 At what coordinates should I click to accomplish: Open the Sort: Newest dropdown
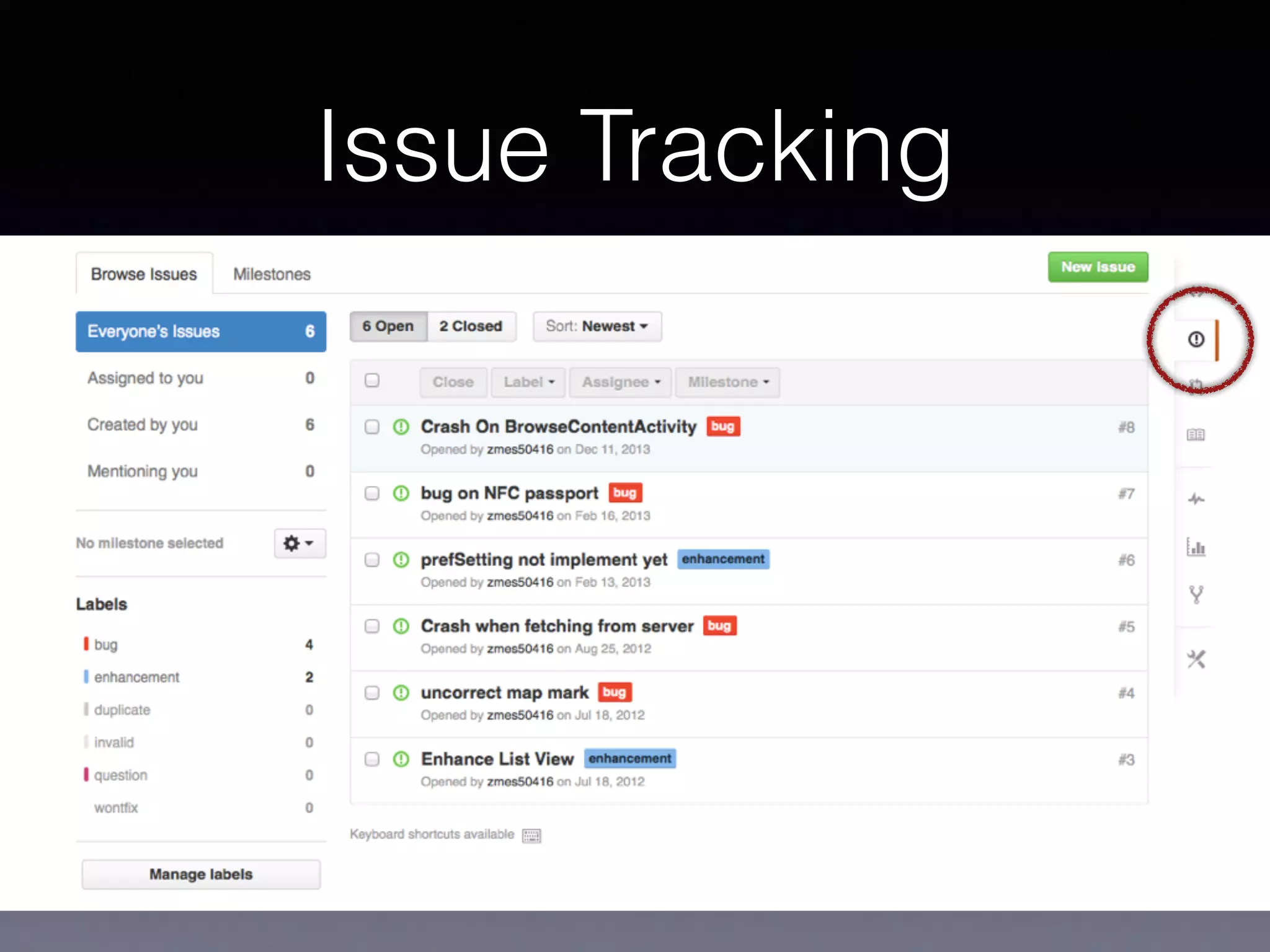[x=597, y=326]
